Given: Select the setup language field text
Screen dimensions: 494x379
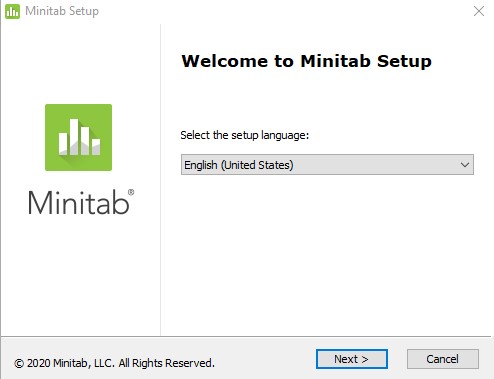Looking at the screenshot, I should click(x=239, y=165).
